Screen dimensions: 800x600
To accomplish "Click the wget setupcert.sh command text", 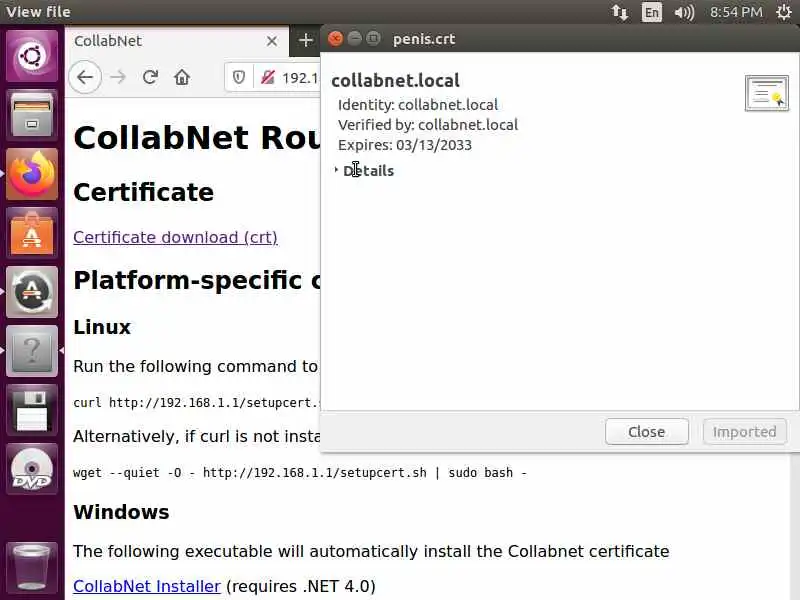I will tap(299, 473).
